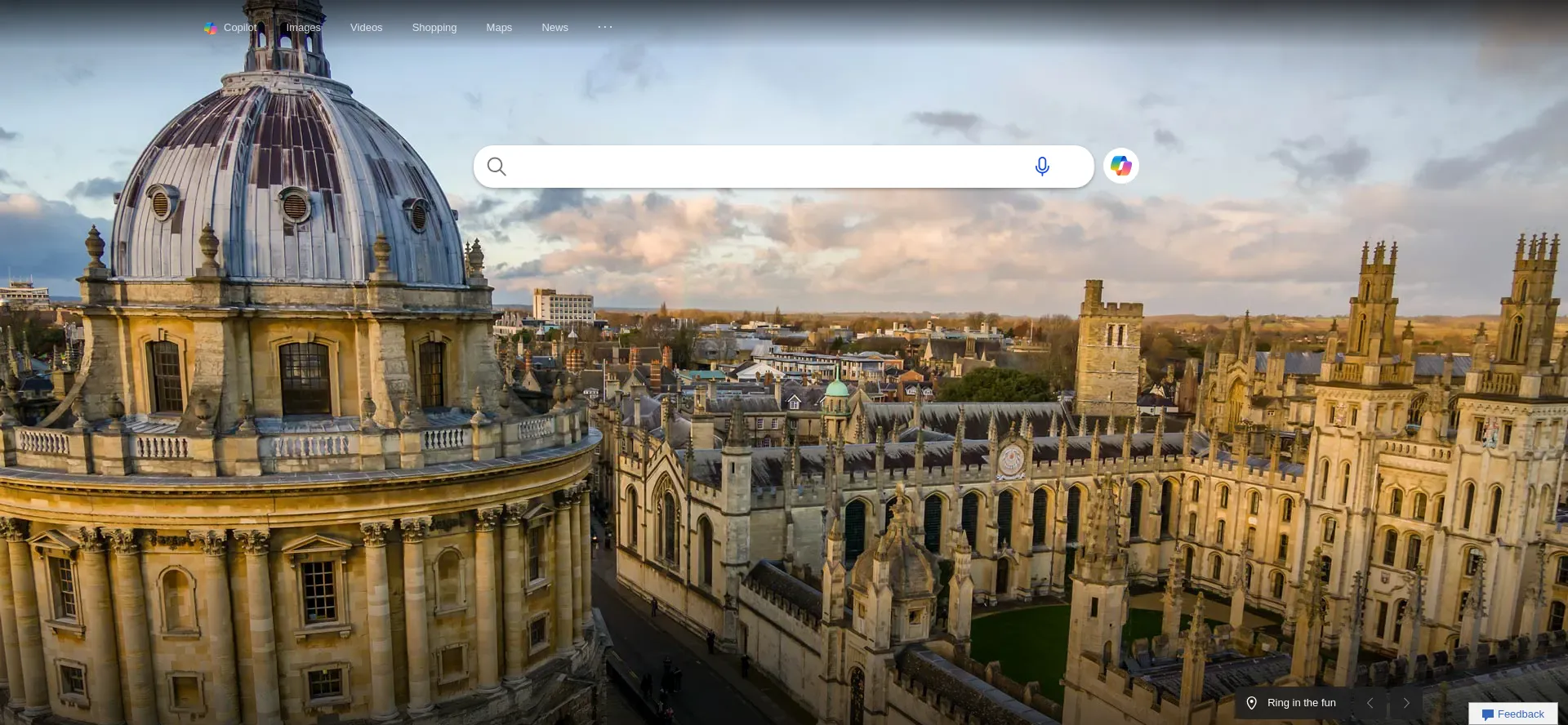Focus the search text box

click(x=768, y=167)
